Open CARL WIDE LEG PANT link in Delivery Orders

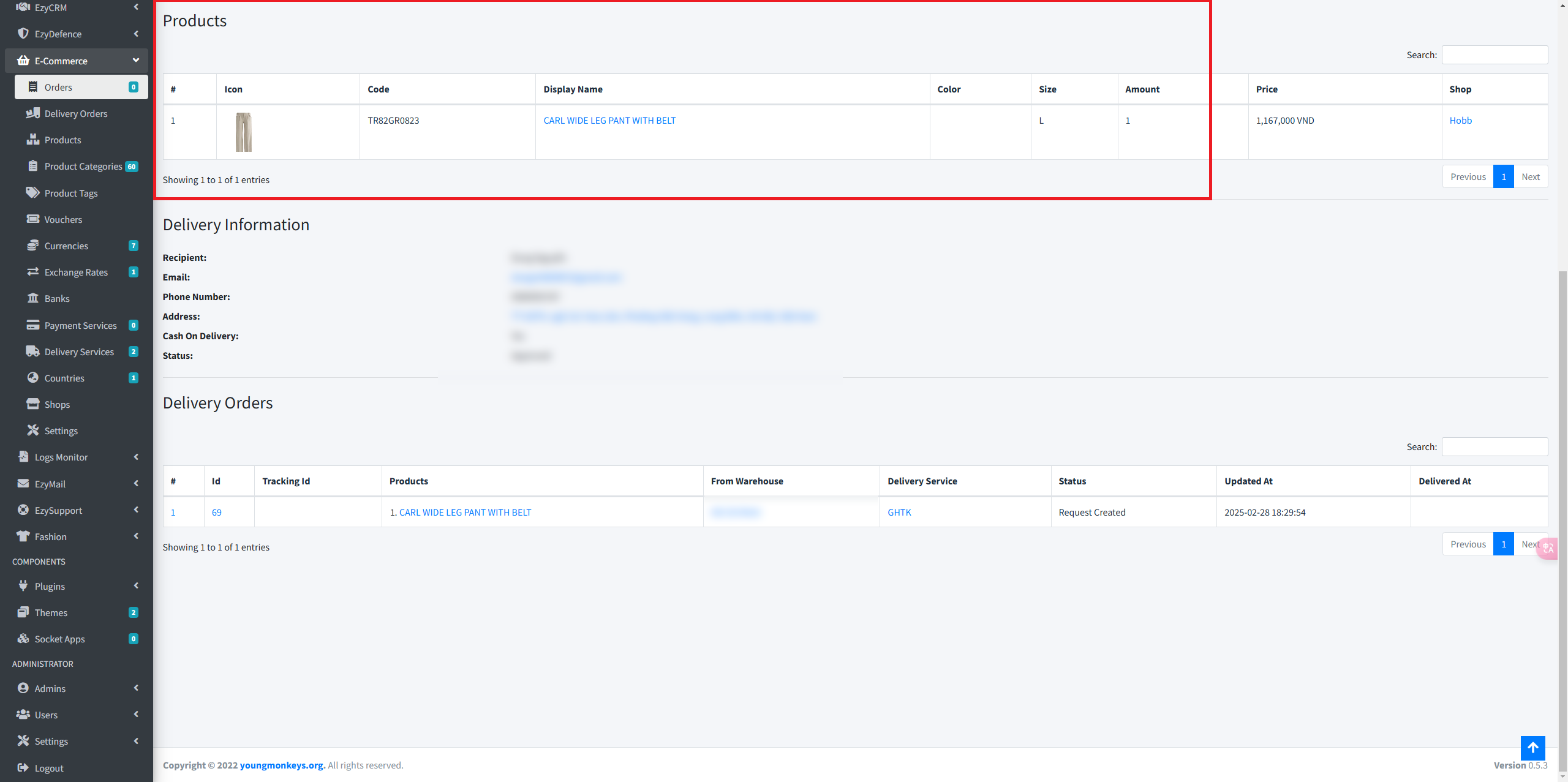(465, 513)
